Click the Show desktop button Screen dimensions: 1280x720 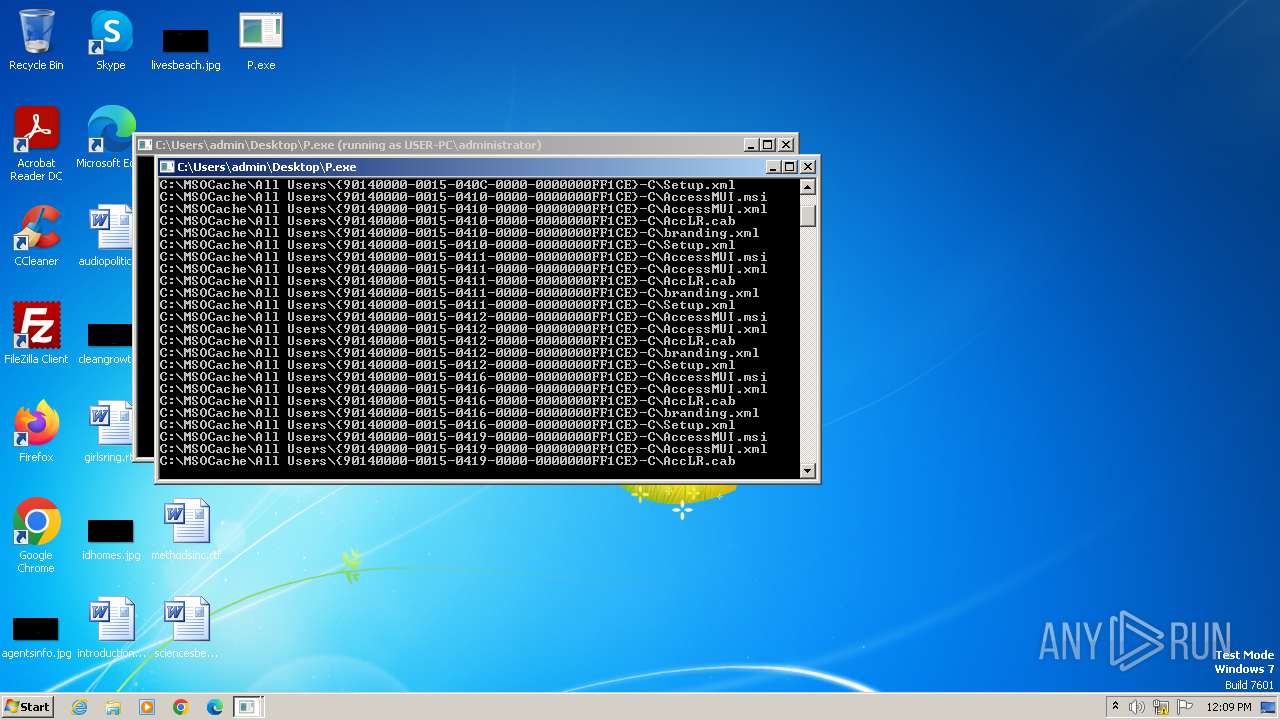(1270, 707)
